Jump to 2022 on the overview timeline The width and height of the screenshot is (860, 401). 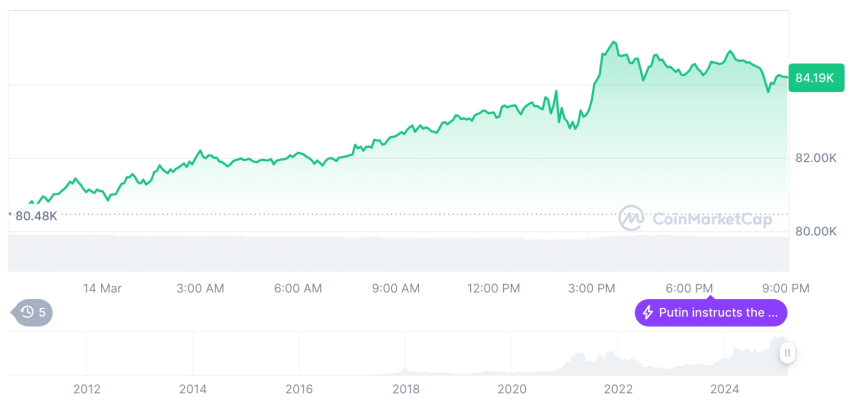[618, 389]
